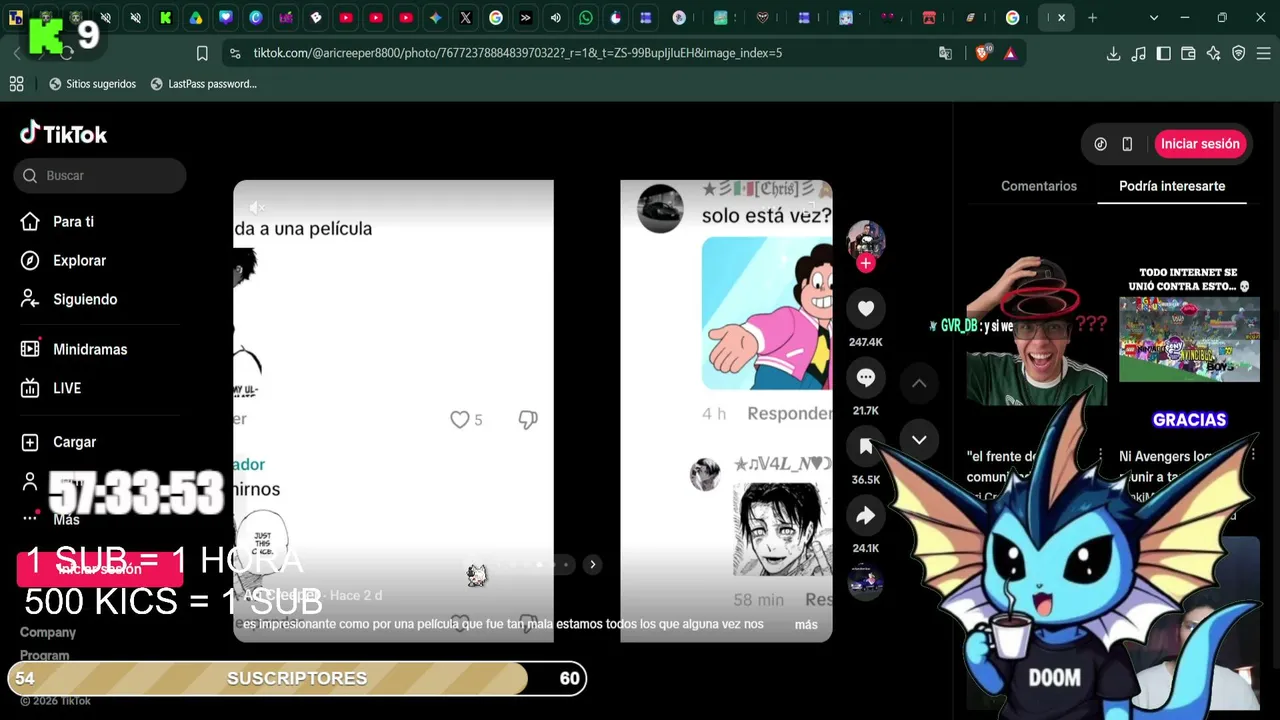1280x720 pixels.
Task: Open the media playlist music-note icon
Action: click(x=1138, y=53)
